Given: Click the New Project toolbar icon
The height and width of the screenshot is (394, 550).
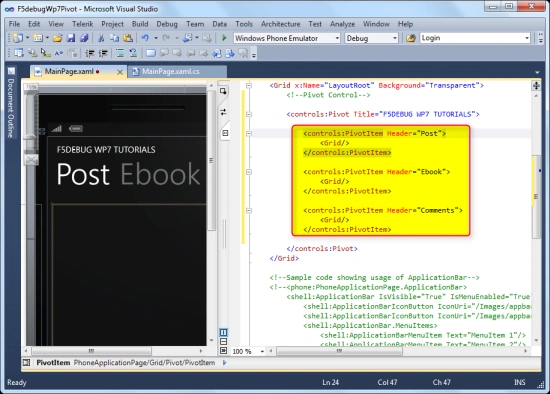Looking at the screenshot, I should [x=18, y=38].
